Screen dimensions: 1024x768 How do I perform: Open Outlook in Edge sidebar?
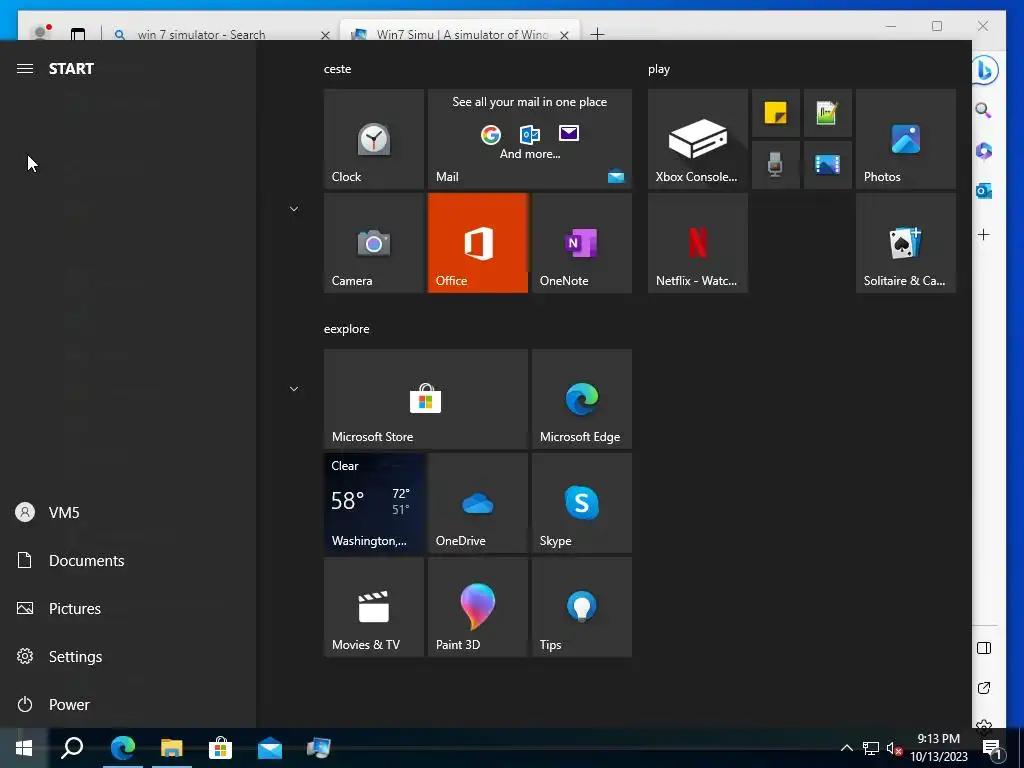(984, 191)
